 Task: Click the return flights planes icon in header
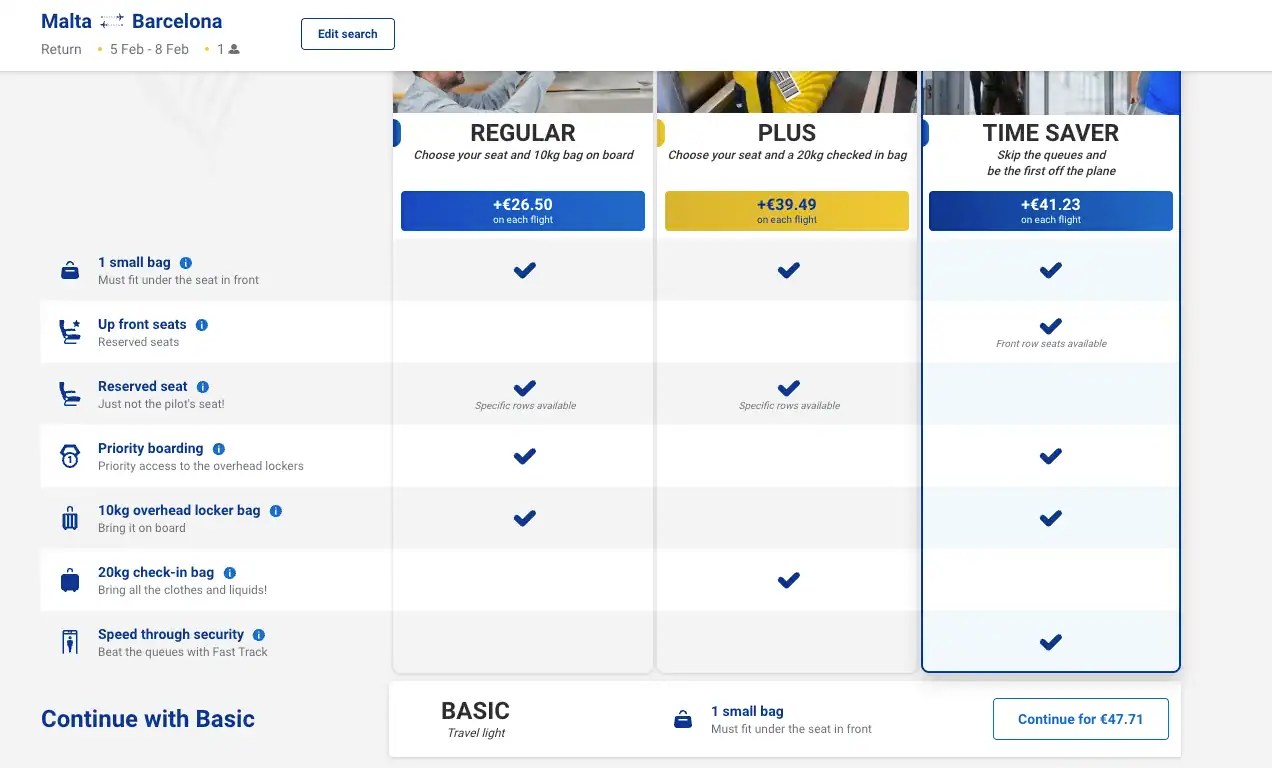(112, 21)
